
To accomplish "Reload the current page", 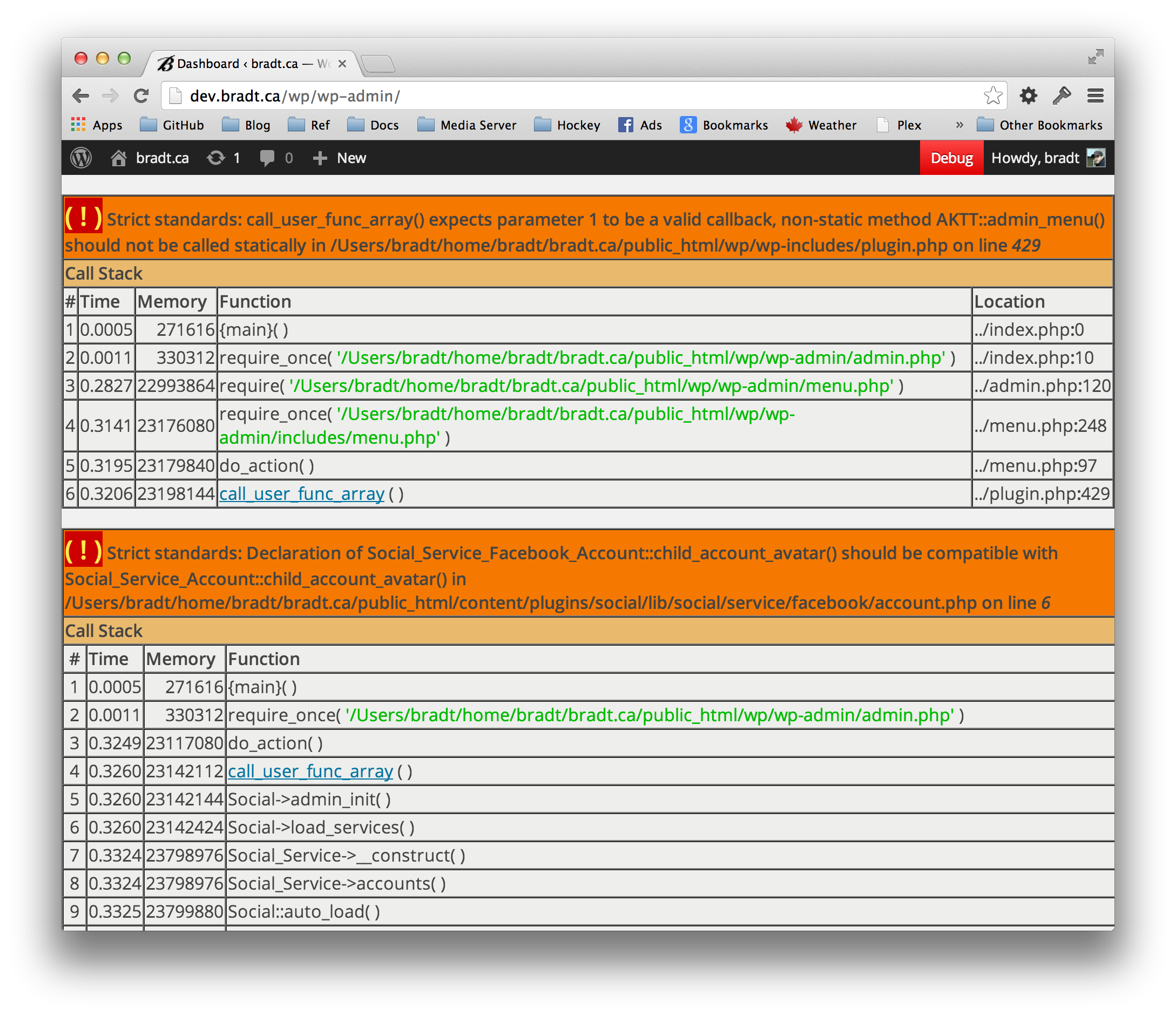I will click(x=141, y=96).
